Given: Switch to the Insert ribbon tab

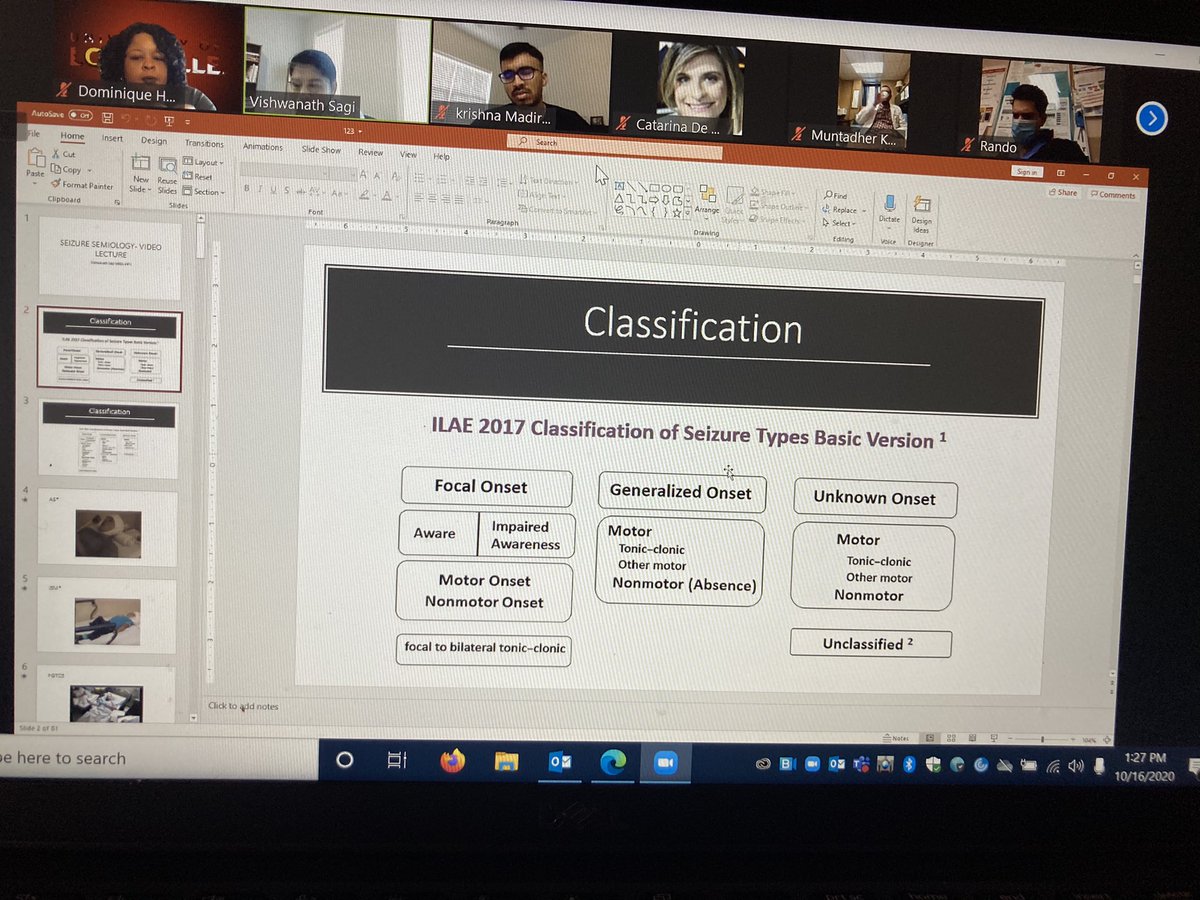Looking at the screenshot, I should point(112,138).
